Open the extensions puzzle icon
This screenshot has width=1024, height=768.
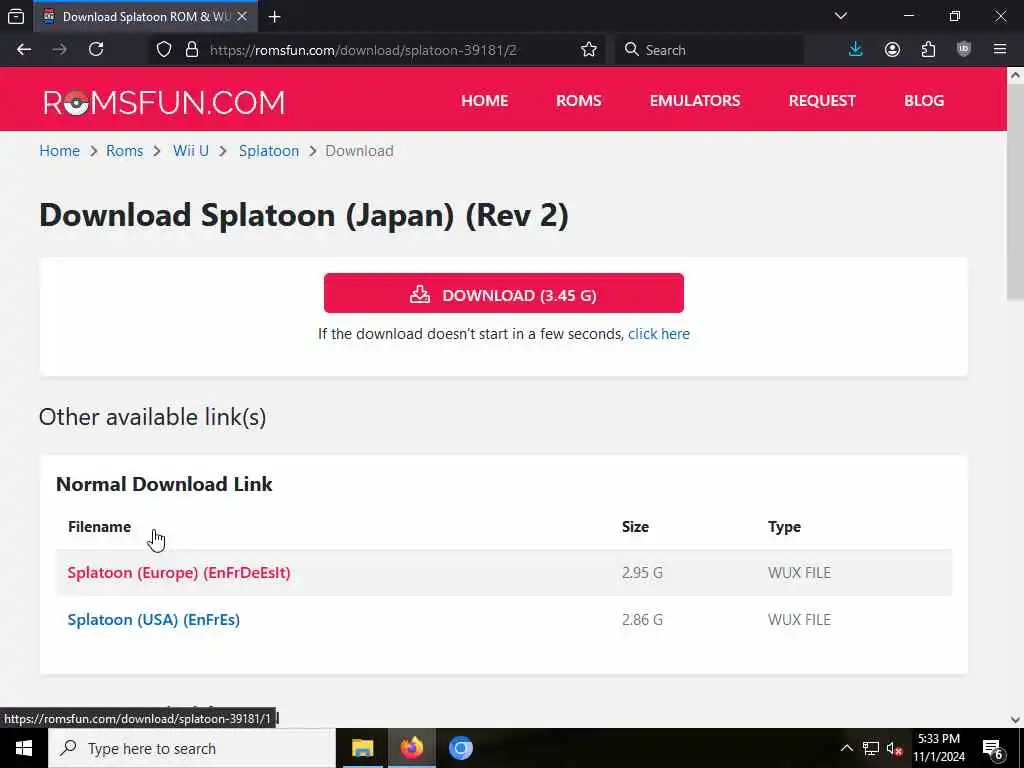[928, 50]
